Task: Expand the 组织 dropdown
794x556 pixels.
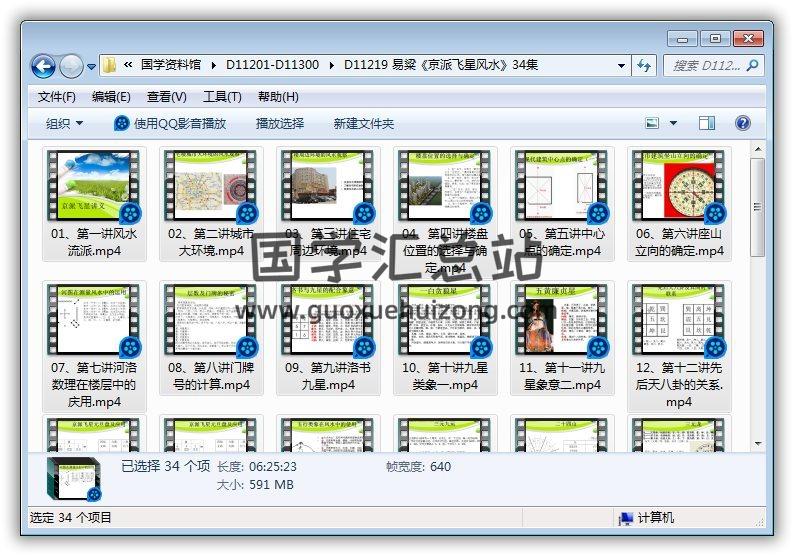Action: 64,124
